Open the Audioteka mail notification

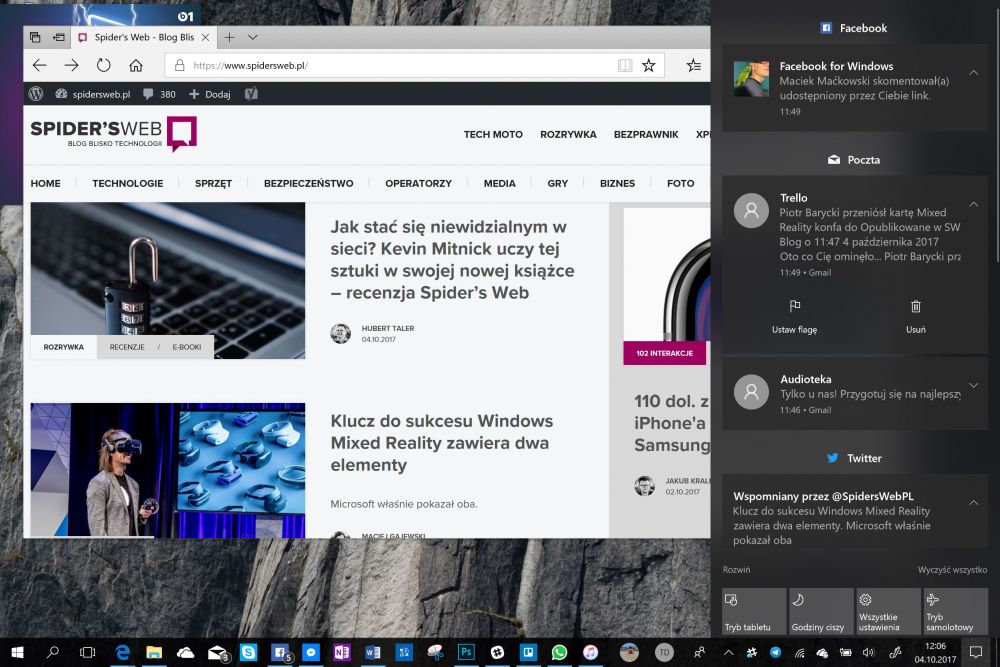(855, 392)
